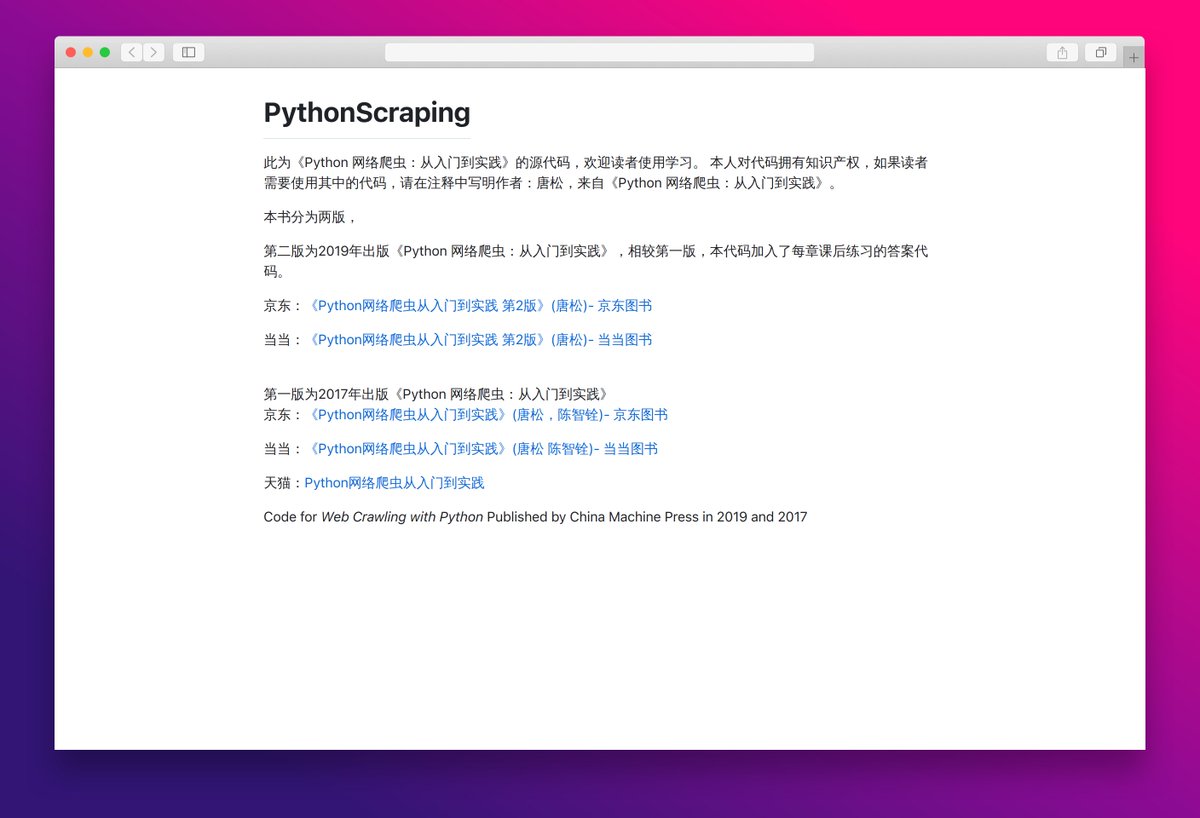This screenshot has height=818, width=1200.
Task: Navigate back using the back arrow
Action: [131, 52]
